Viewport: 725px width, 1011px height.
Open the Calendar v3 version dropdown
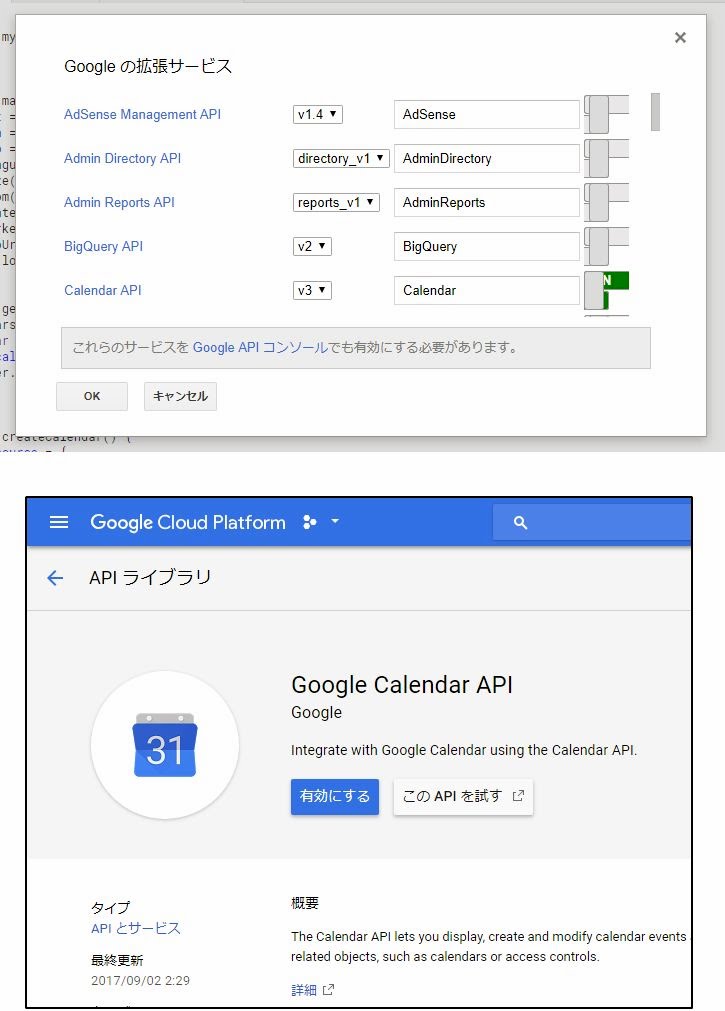pos(312,290)
